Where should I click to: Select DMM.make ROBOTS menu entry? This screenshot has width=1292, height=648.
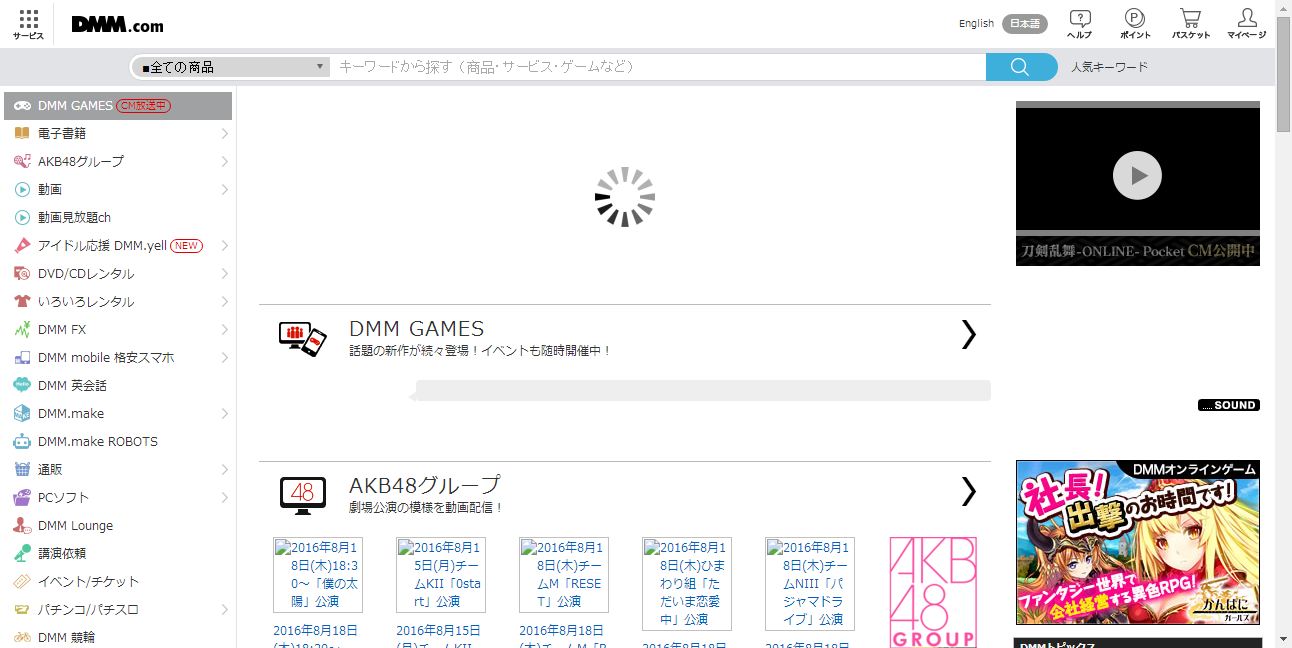pyautogui.click(x=118, y=441)
